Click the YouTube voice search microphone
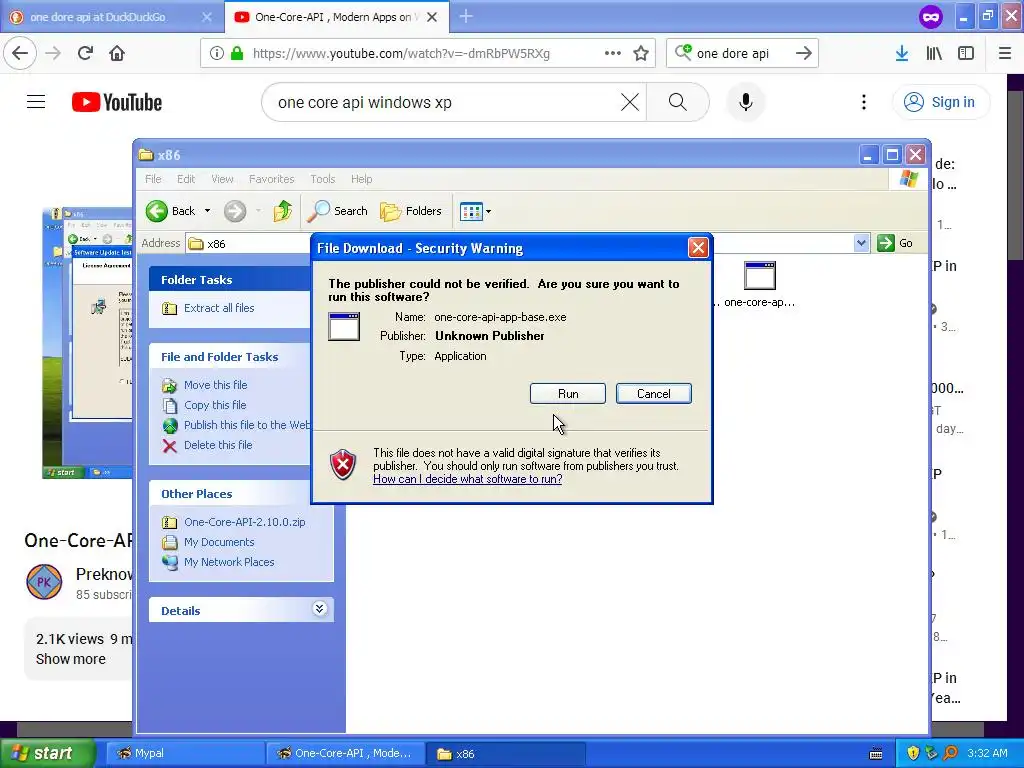 [x=746, y=102]
